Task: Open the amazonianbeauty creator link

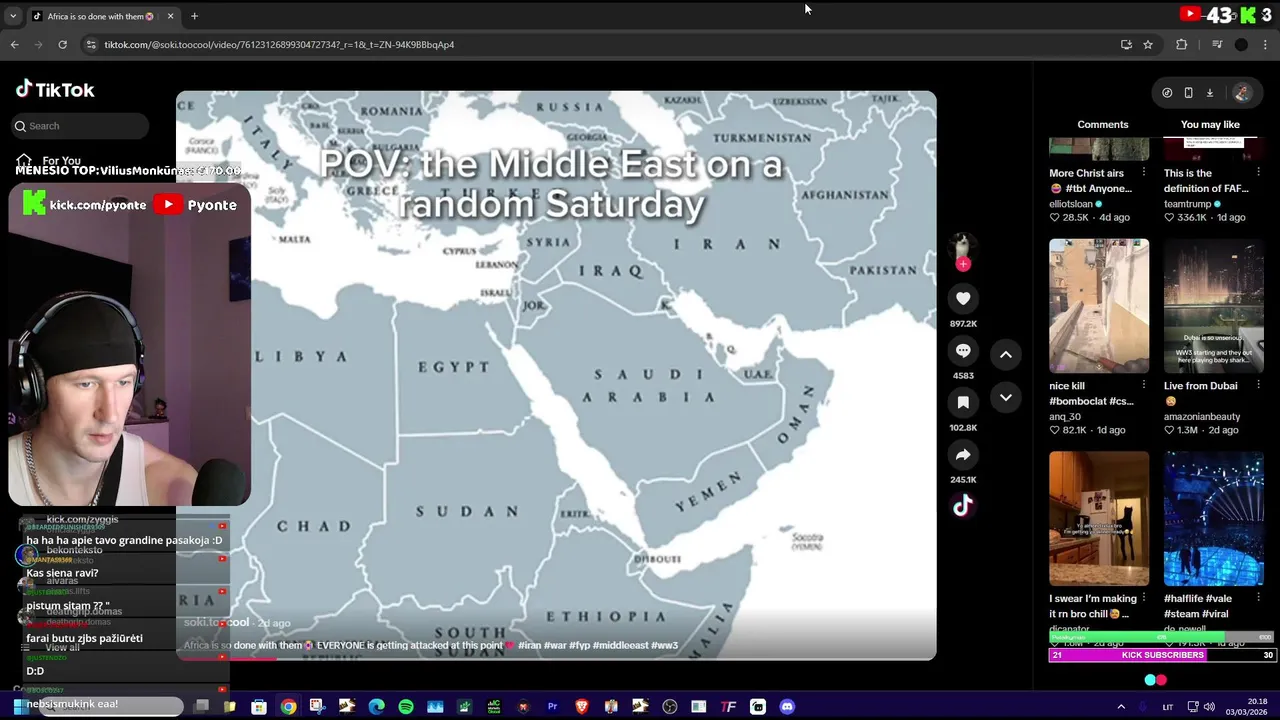Action: pos(1202,416)
